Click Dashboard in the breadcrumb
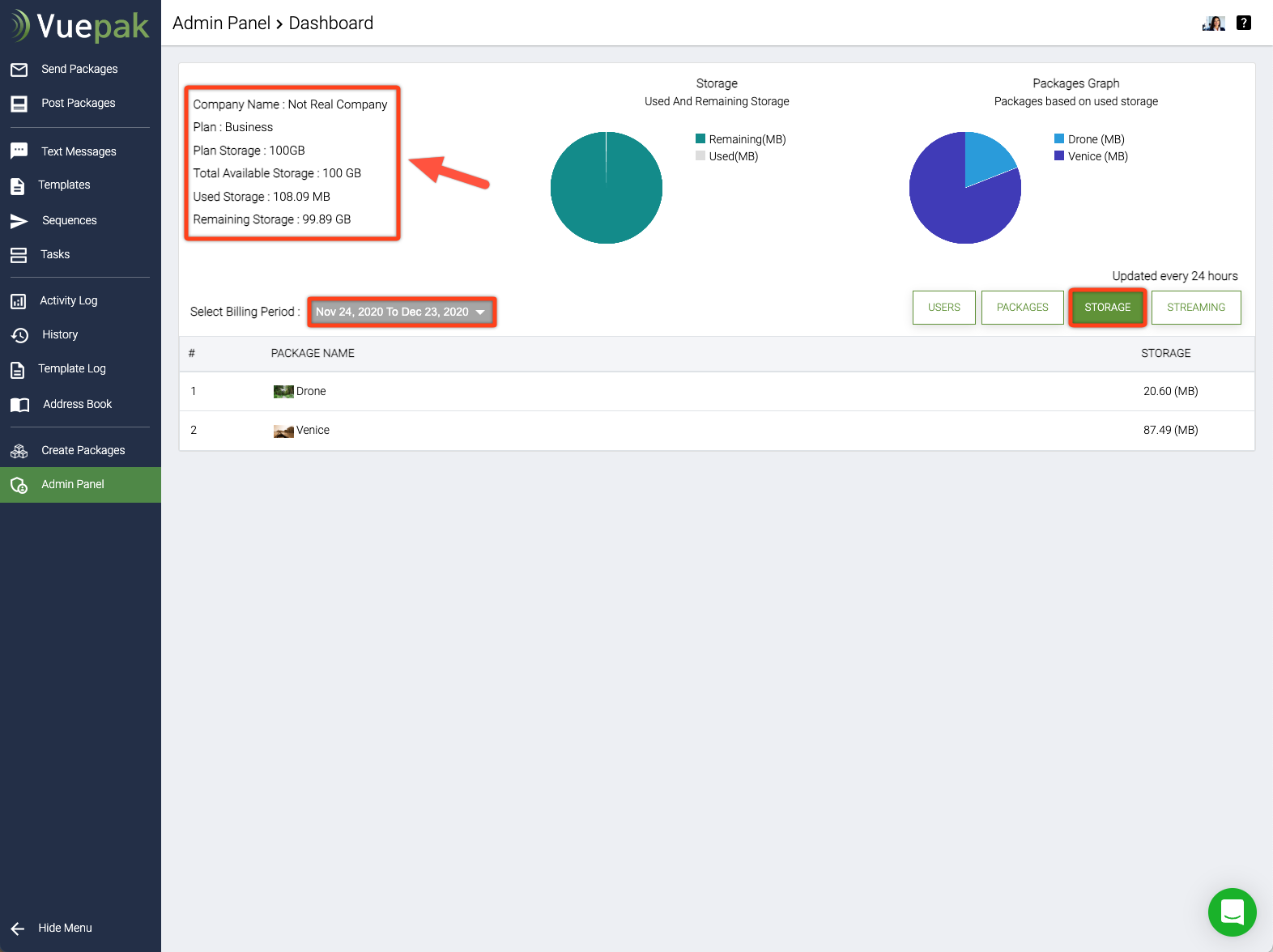Image resolution: width=1273 pixels, height=952 pixels. [331, 23]
